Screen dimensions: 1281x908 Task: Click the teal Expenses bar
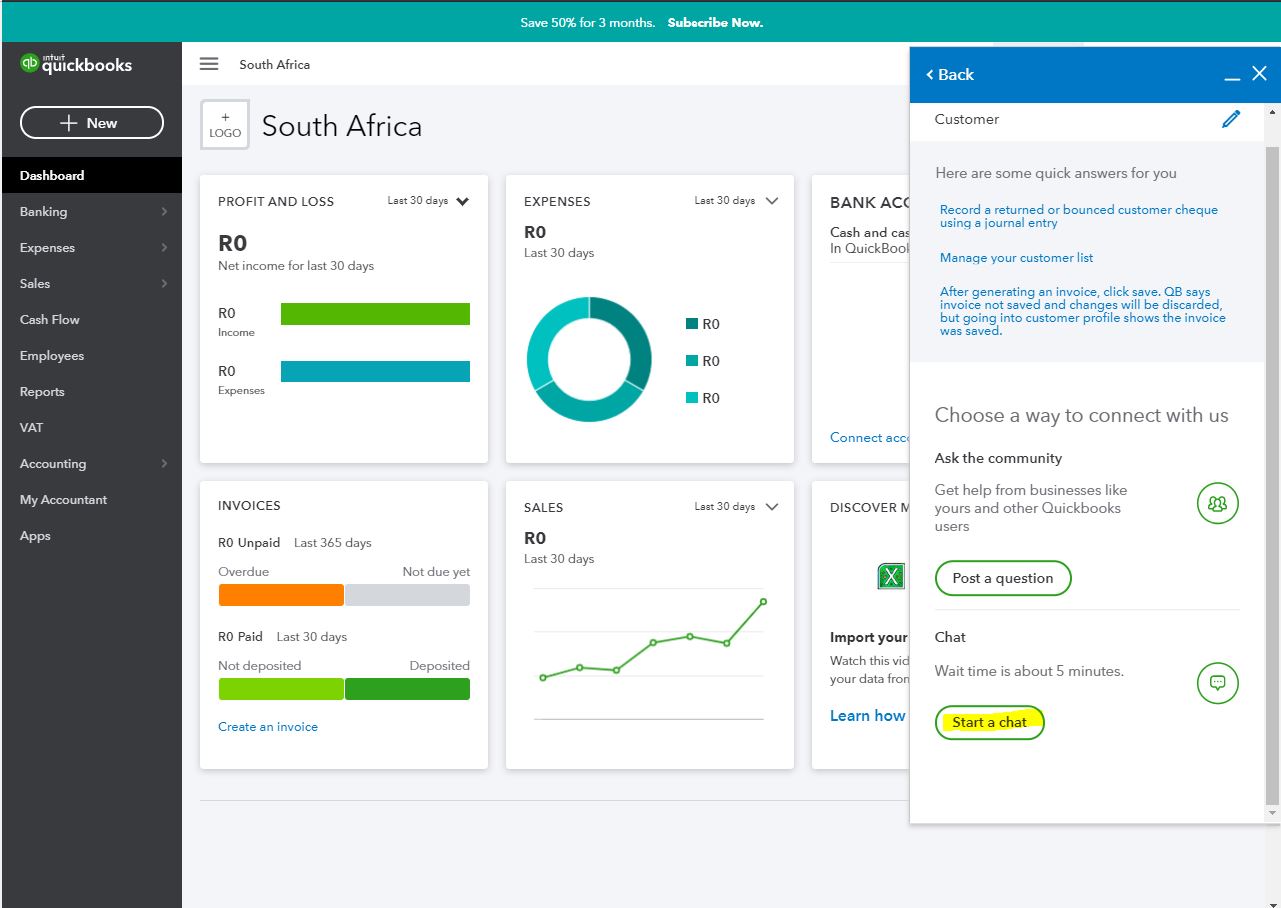point(375,371)
